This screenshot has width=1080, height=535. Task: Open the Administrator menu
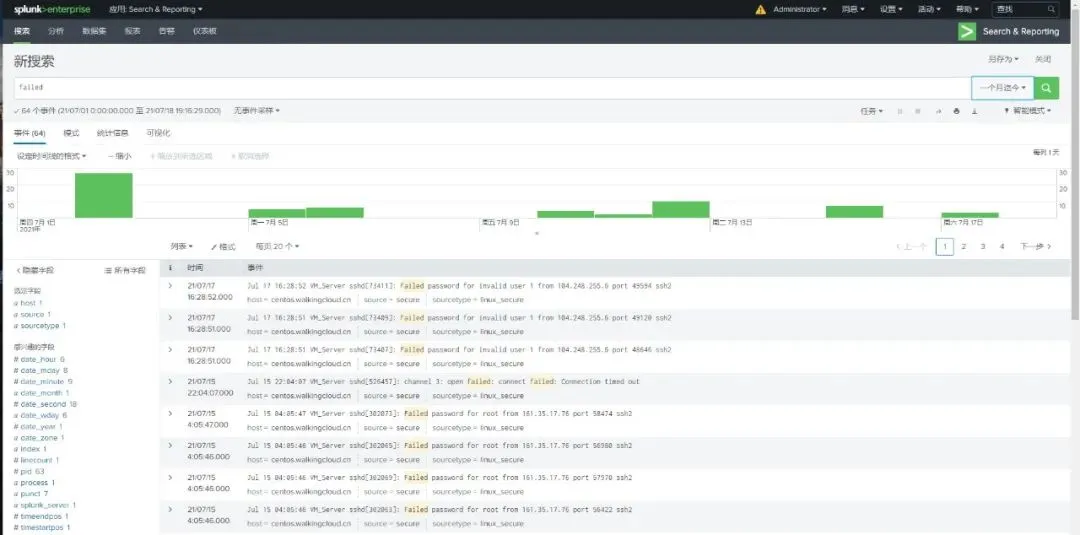[x=800, y=10]
